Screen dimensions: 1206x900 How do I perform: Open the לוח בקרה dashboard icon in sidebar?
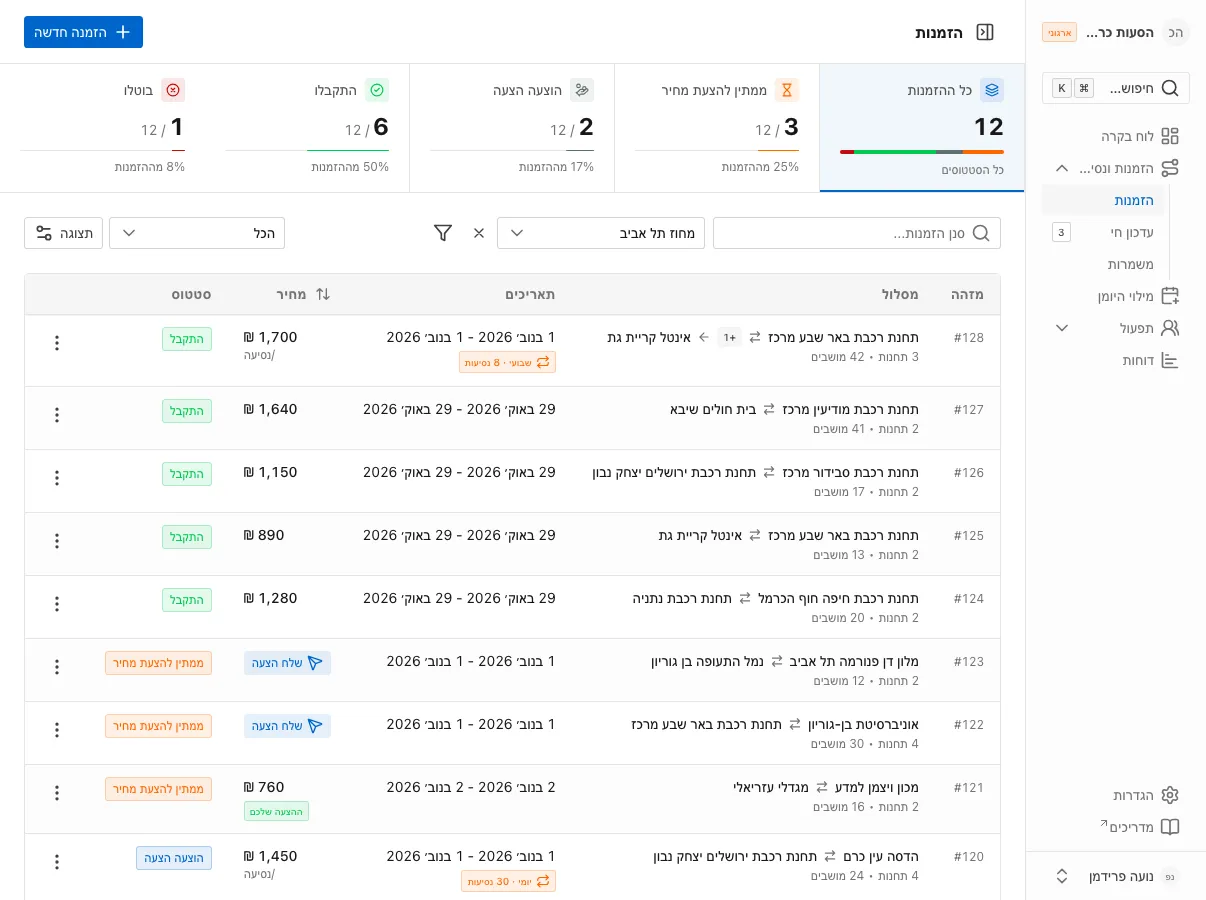[x=1170, y=136]
